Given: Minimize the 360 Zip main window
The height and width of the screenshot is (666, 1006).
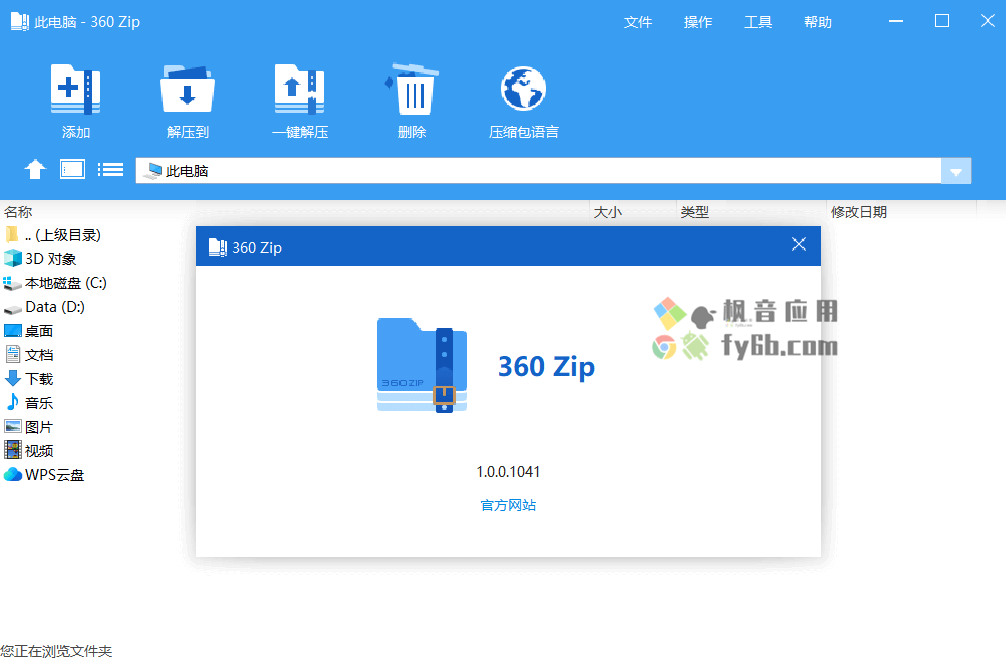Looking at the screenshot, I should click(x=896, y=21).
